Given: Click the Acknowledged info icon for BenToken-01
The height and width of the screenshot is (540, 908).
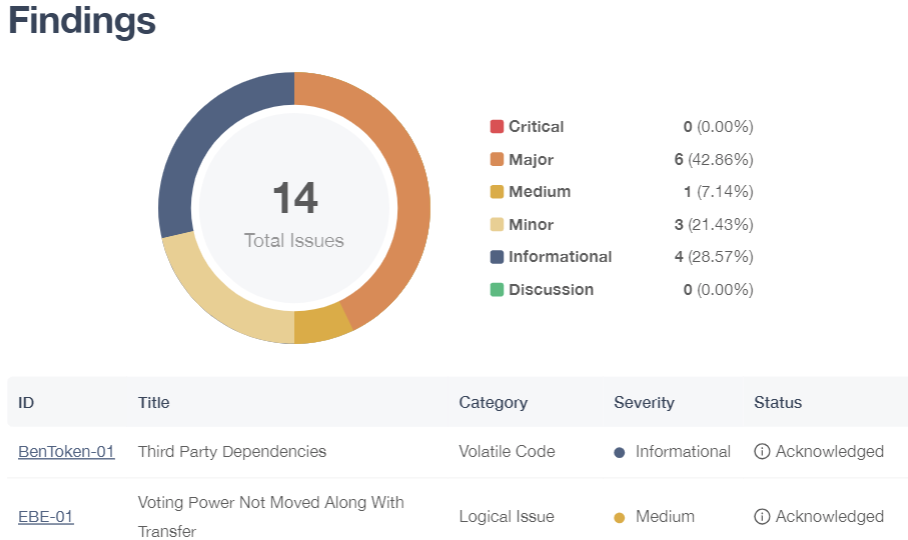Looking at the screenshot, I should pyautogui.click(x=762, y=451).
